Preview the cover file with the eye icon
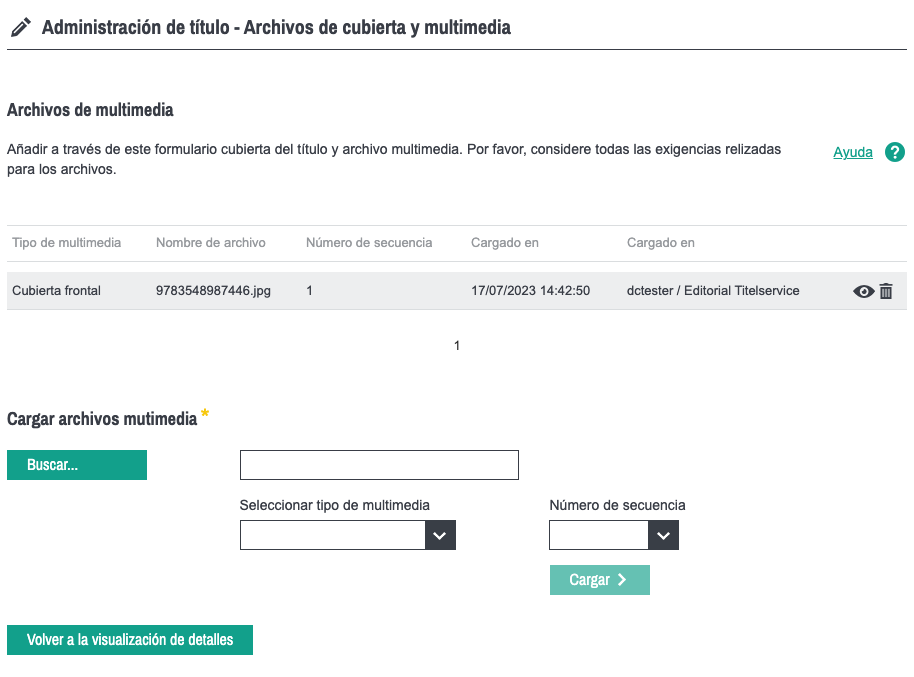 point(863,292)
